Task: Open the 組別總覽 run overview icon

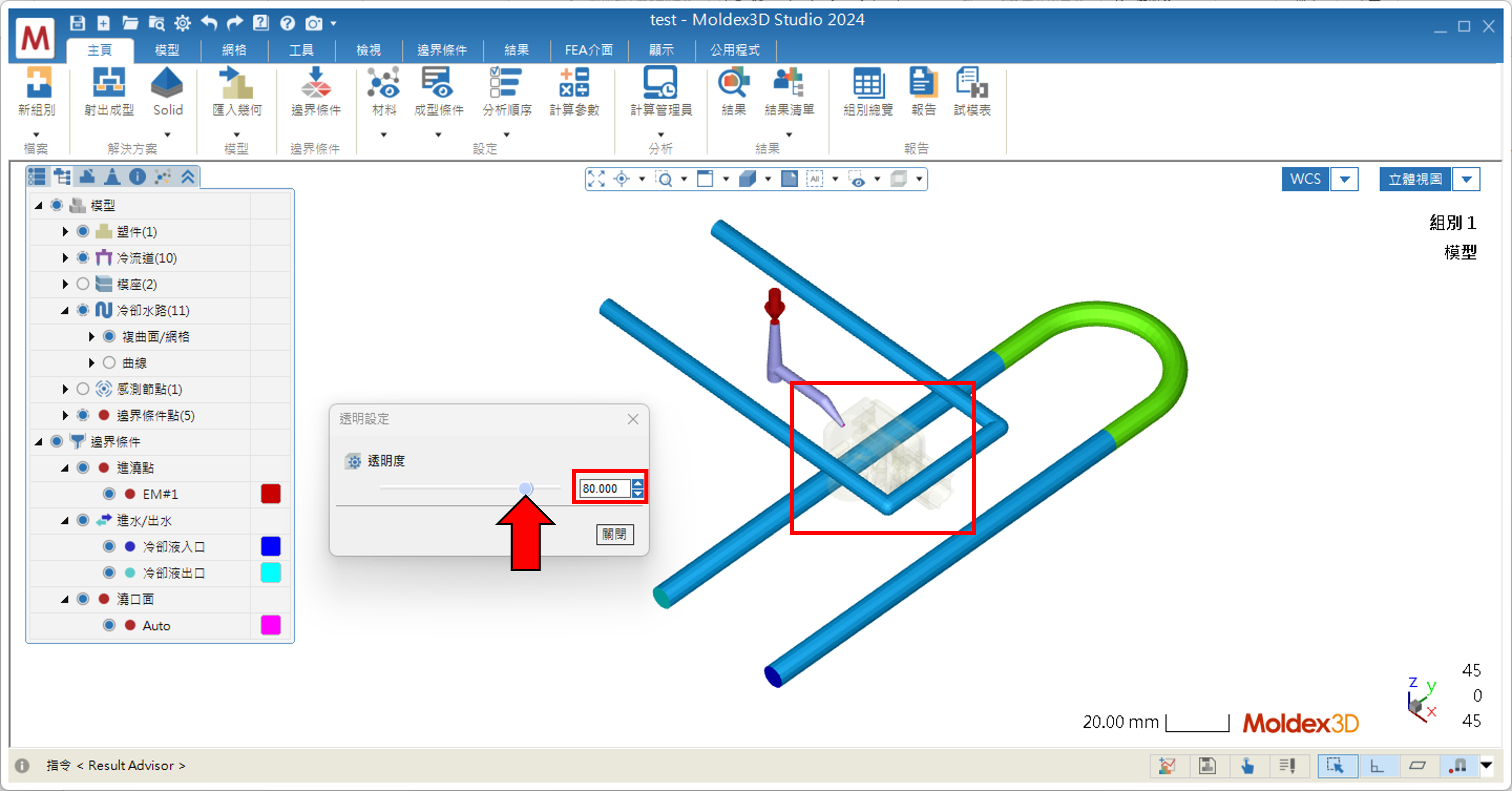Action: tap(868, 82)
